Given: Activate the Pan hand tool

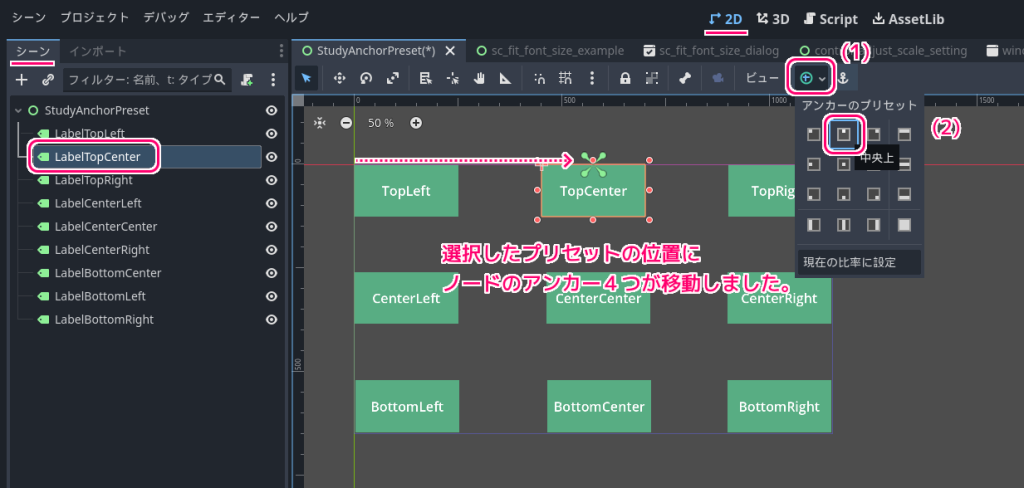Looking at the screenshot, I should coord(479,78).
